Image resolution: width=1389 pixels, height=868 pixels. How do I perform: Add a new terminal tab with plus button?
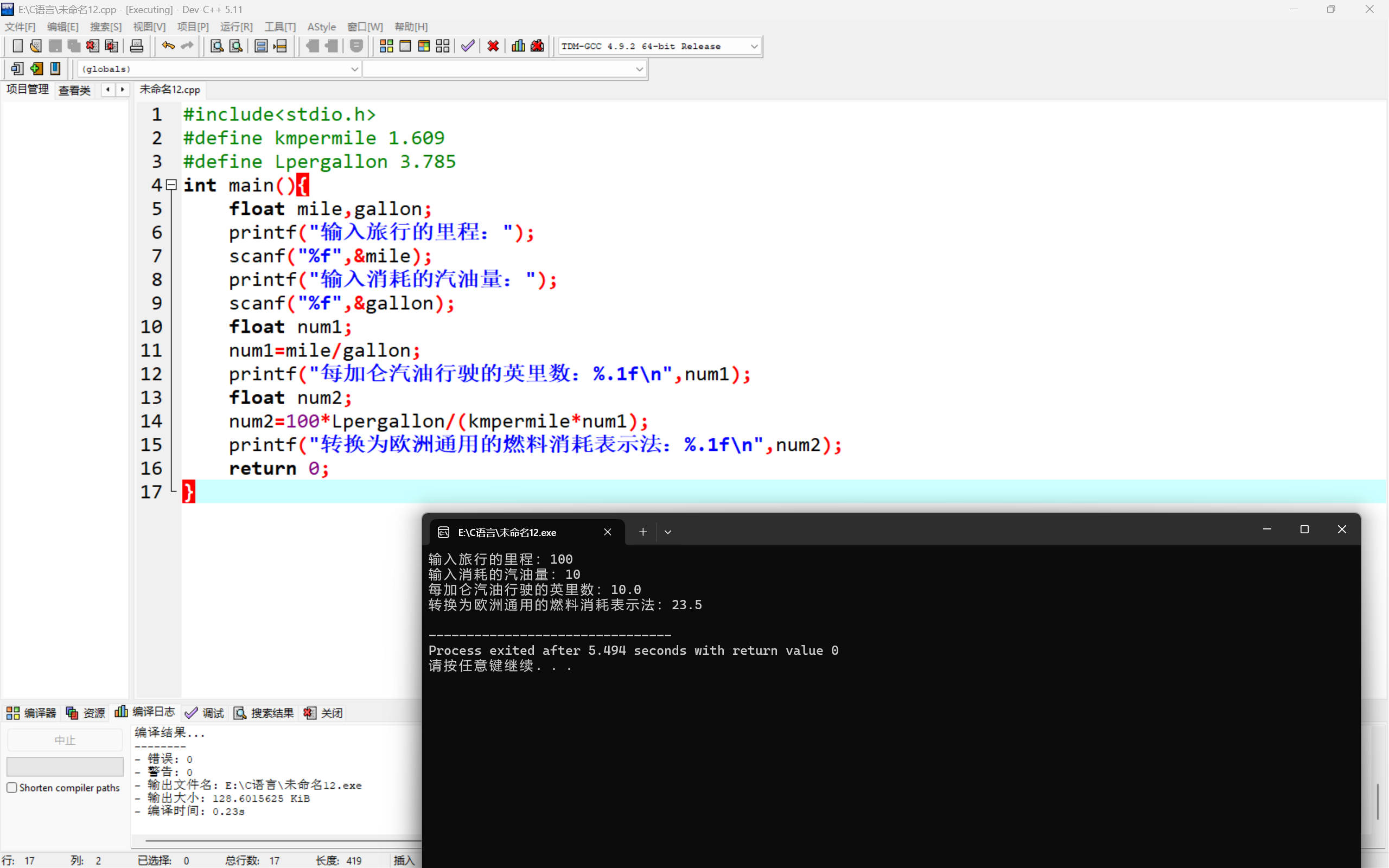click(x=643, y=532)
